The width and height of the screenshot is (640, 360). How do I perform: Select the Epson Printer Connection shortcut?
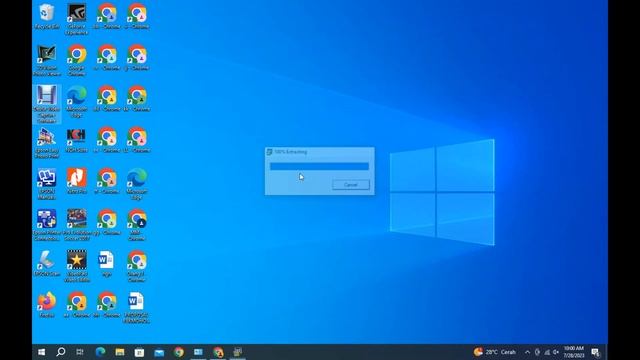(47, 225)
